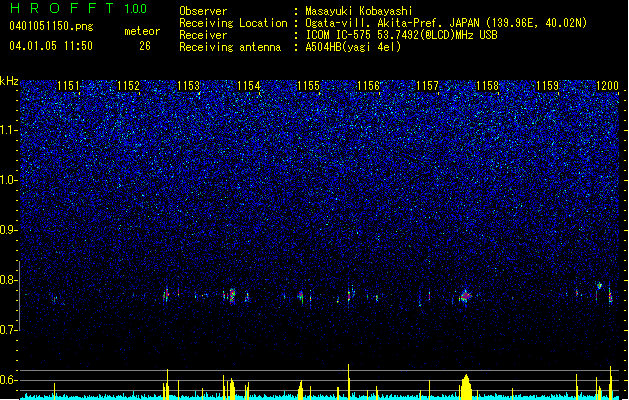629x400 pixels.
Task: Click the 1152 time marker
Action: point(128,85)
